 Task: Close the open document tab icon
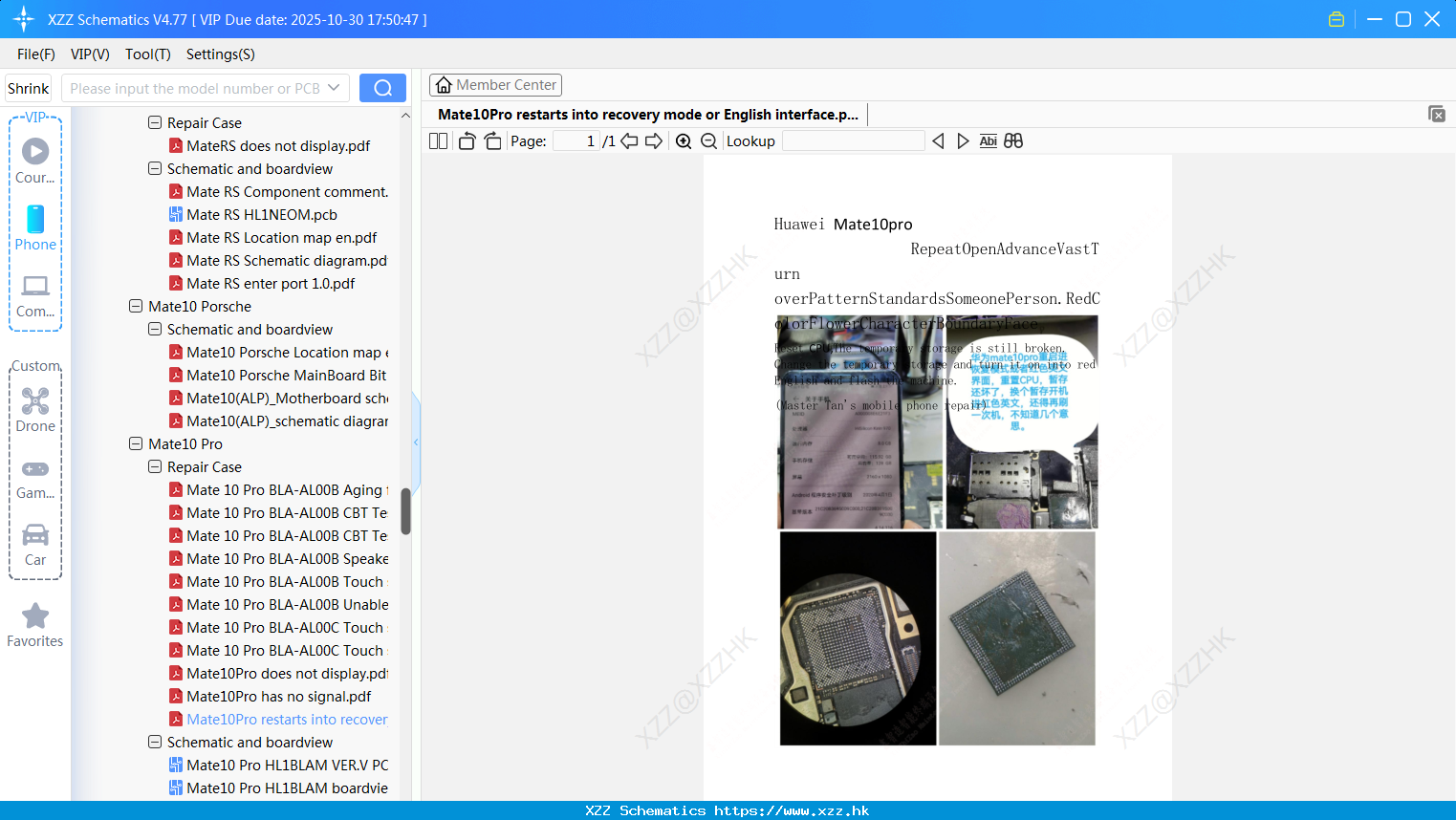pyautogui.click(x=1436, y=114)
